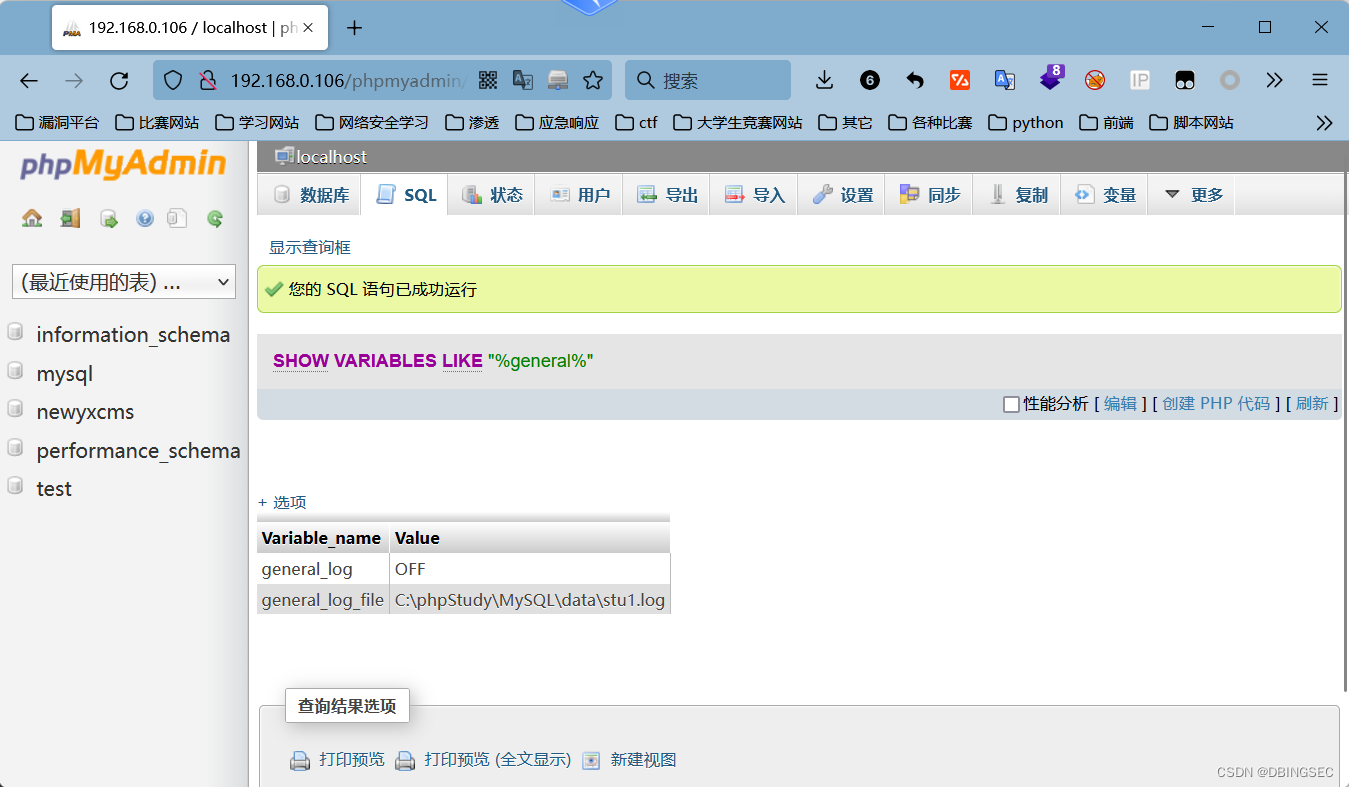The height and width of the screenshot is (787, 1349).
Task: Open the 复制 tab
Action: coord(1017,195)
